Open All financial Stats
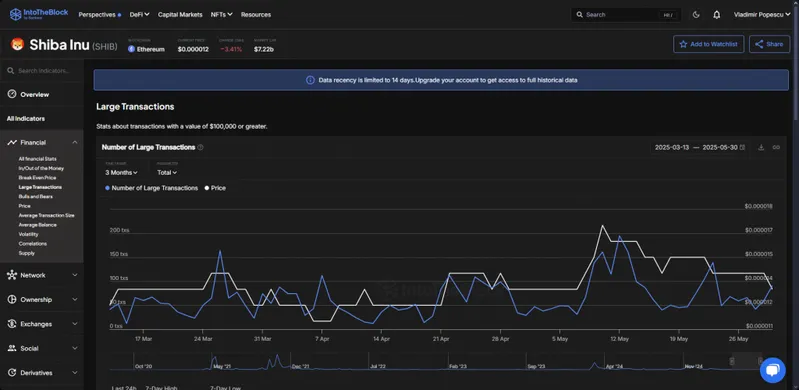The width and height of the screenshot is (799, 390). 38,159
